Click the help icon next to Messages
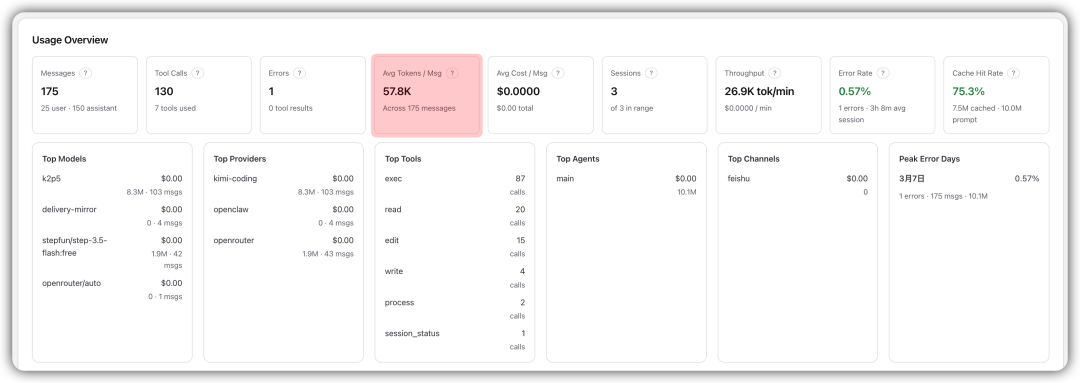 pyautogui.click(x=85, y=73)
